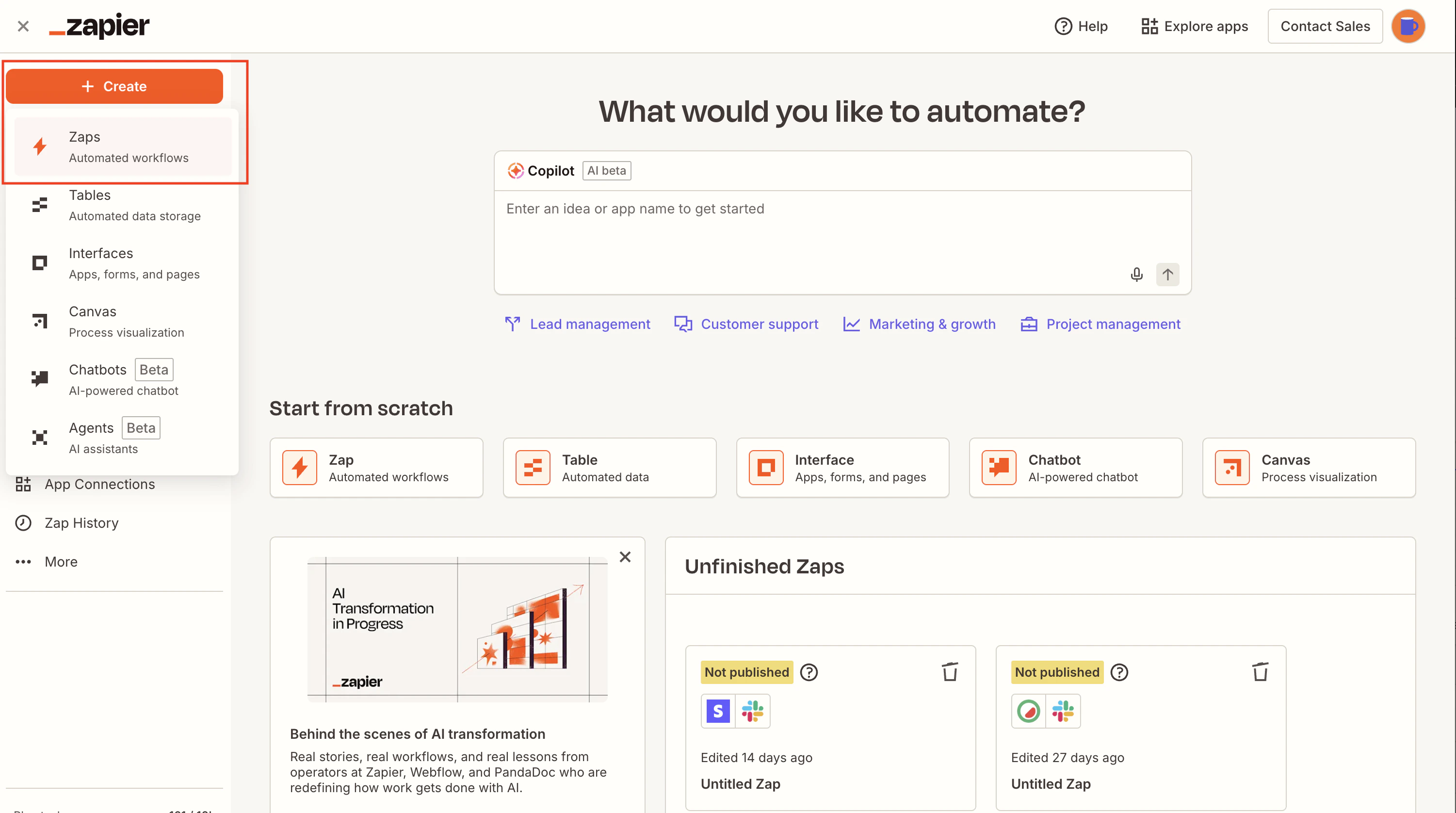1456x813 pixels.
Task: Create a Zap from scratch card
Action: click(x=376, y=468)
